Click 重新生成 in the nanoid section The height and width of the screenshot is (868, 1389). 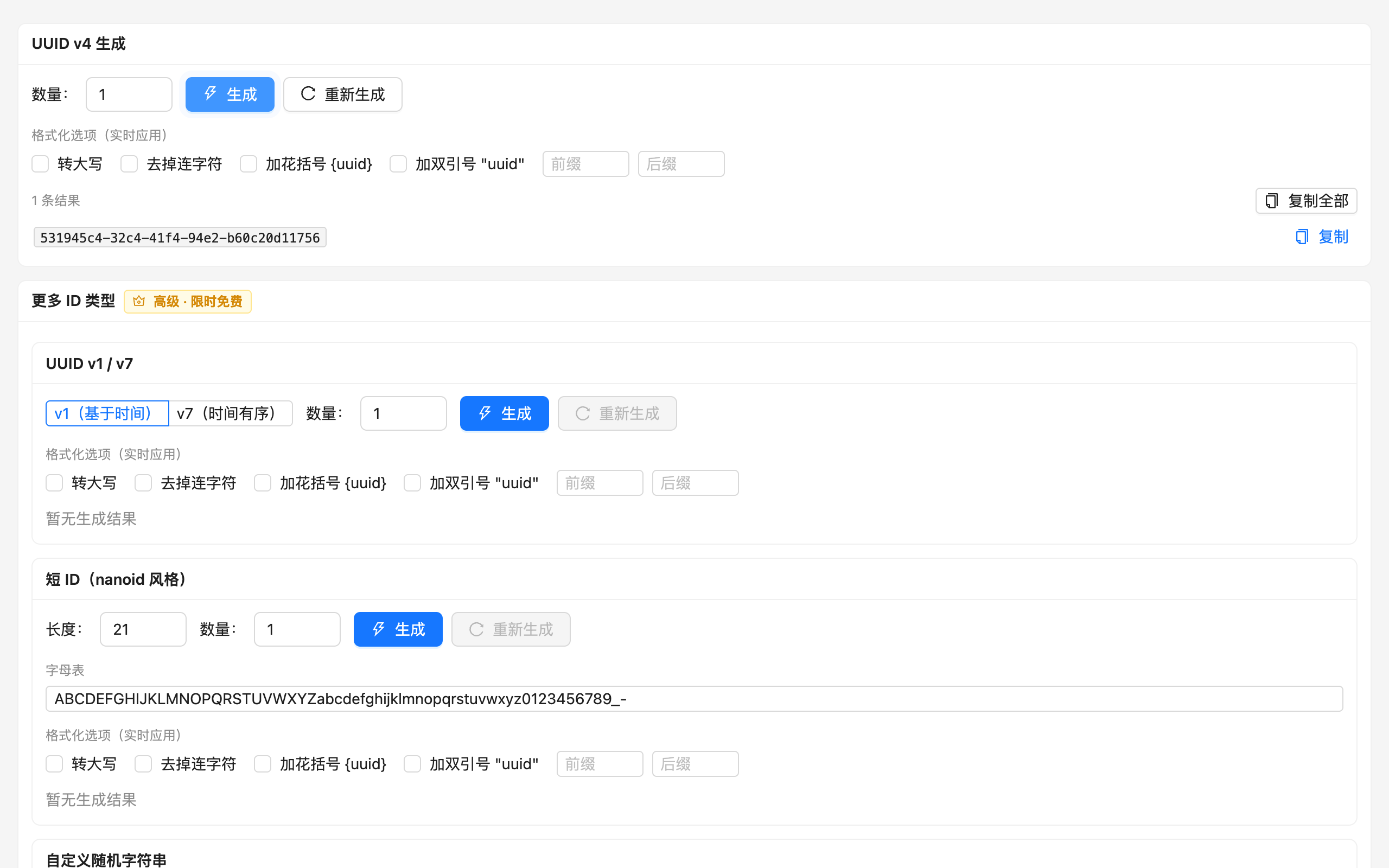[x=511, y=629]
